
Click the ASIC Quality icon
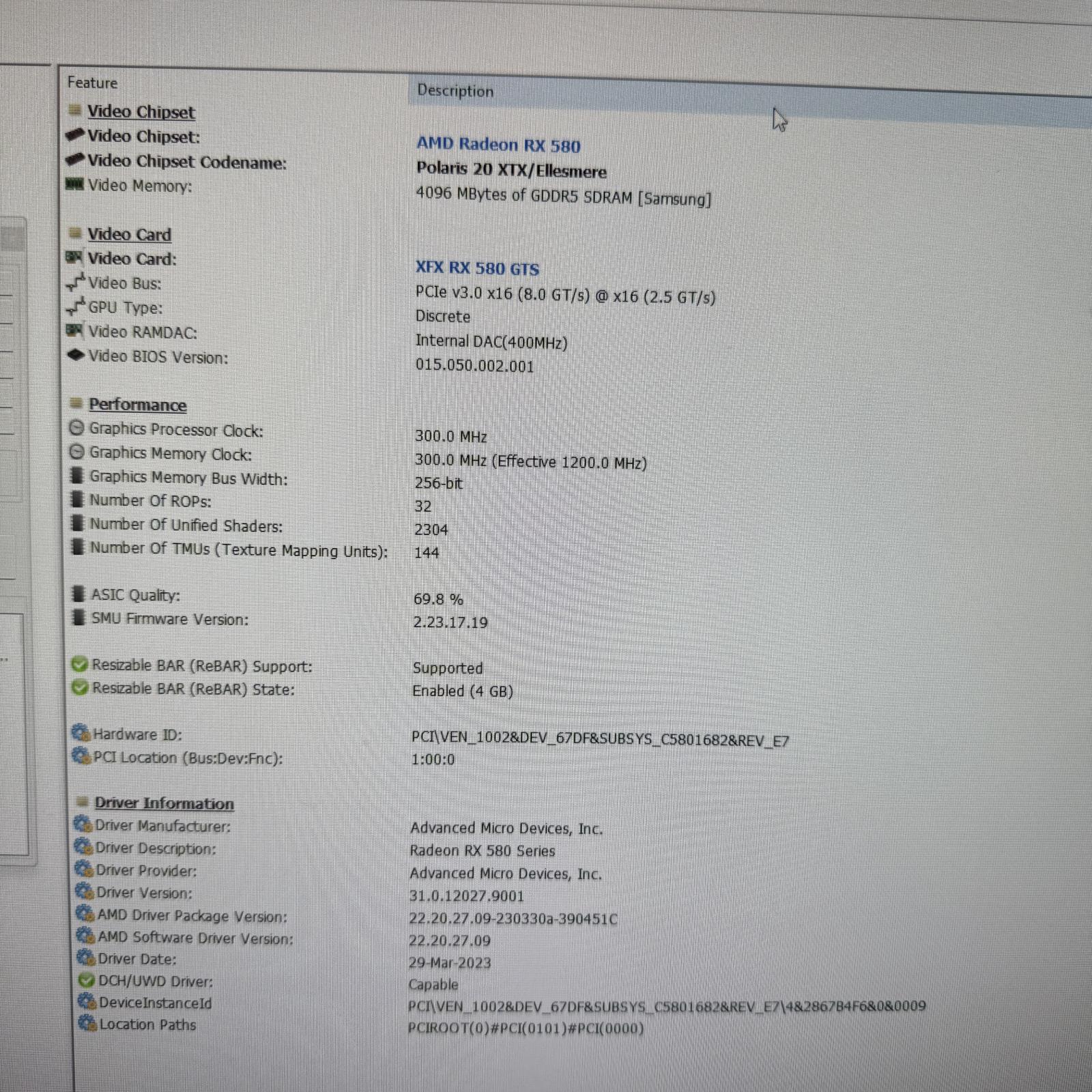[x=79, y=594]
